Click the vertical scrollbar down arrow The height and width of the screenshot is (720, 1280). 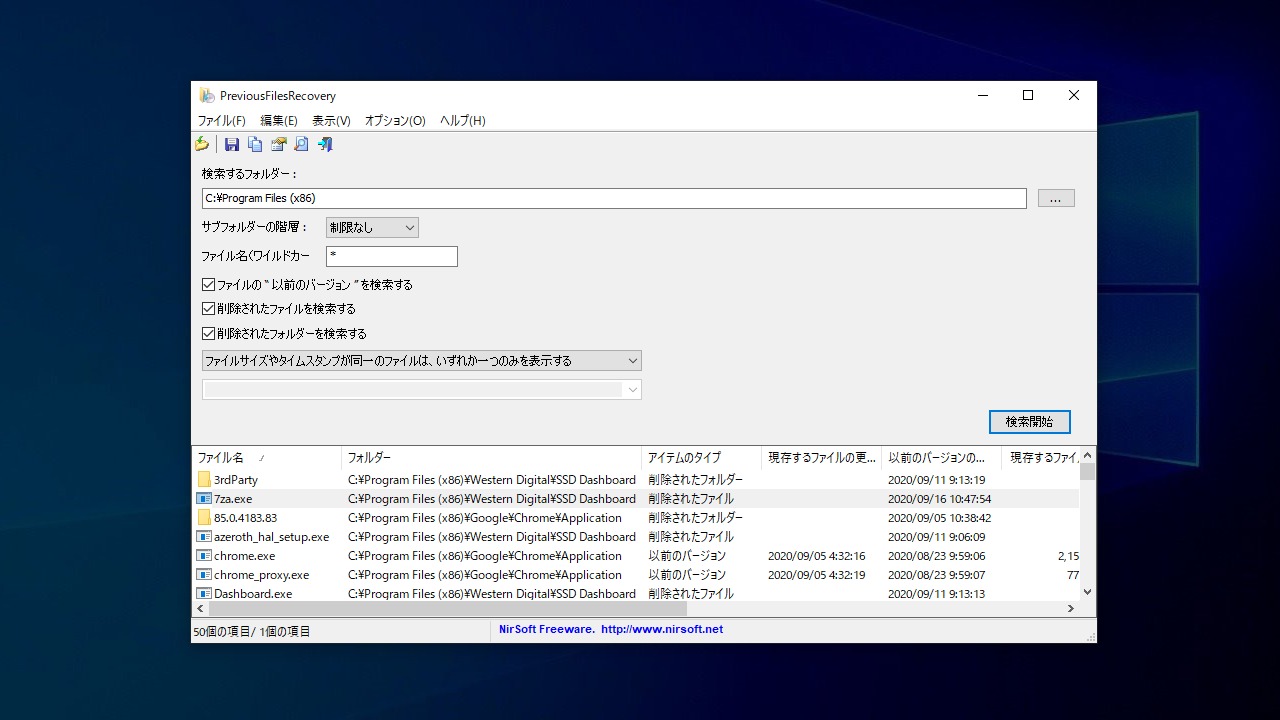coord(1088,593)
